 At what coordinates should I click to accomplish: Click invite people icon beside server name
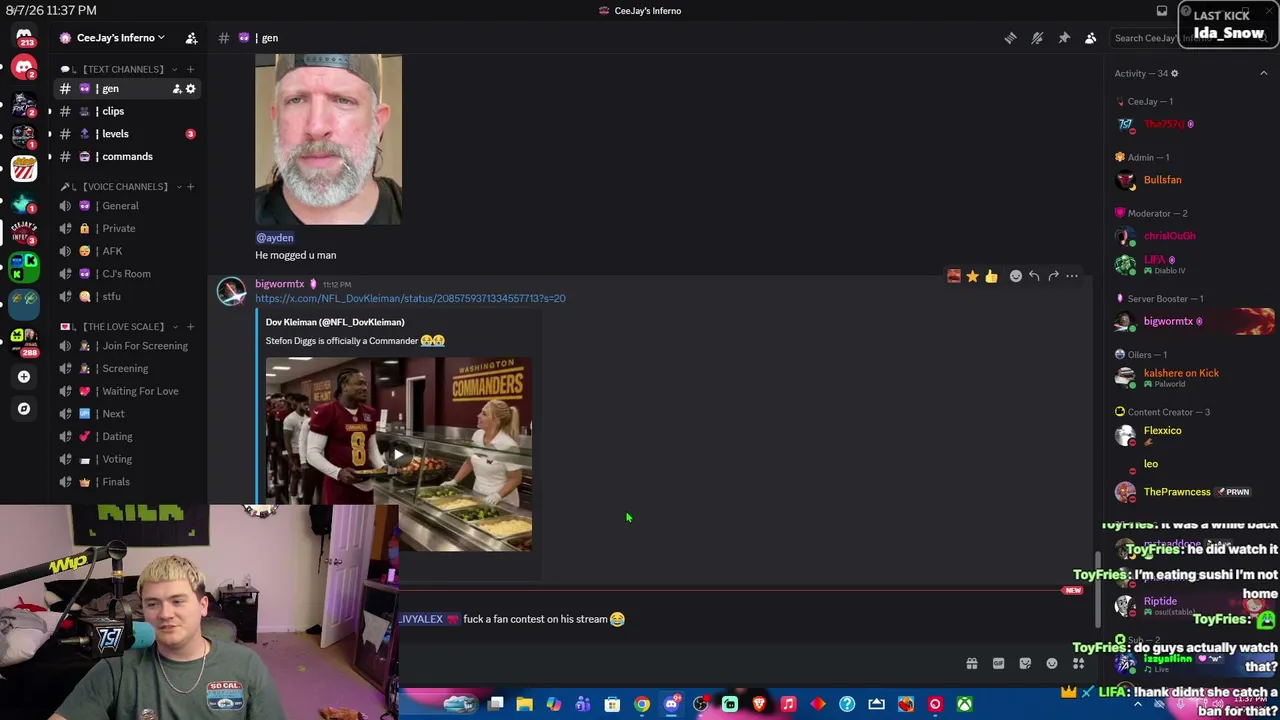click(191, 38)
